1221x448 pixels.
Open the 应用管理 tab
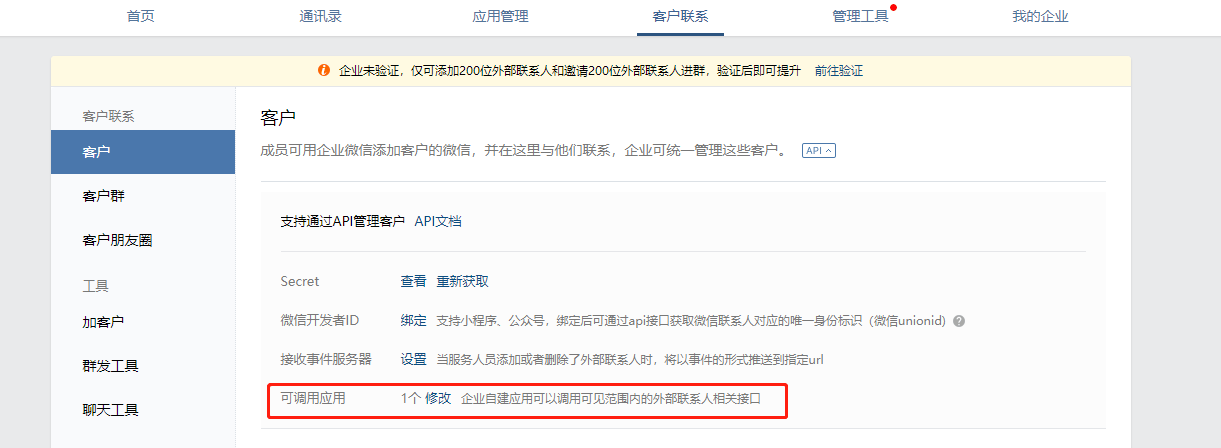point(500,16)
